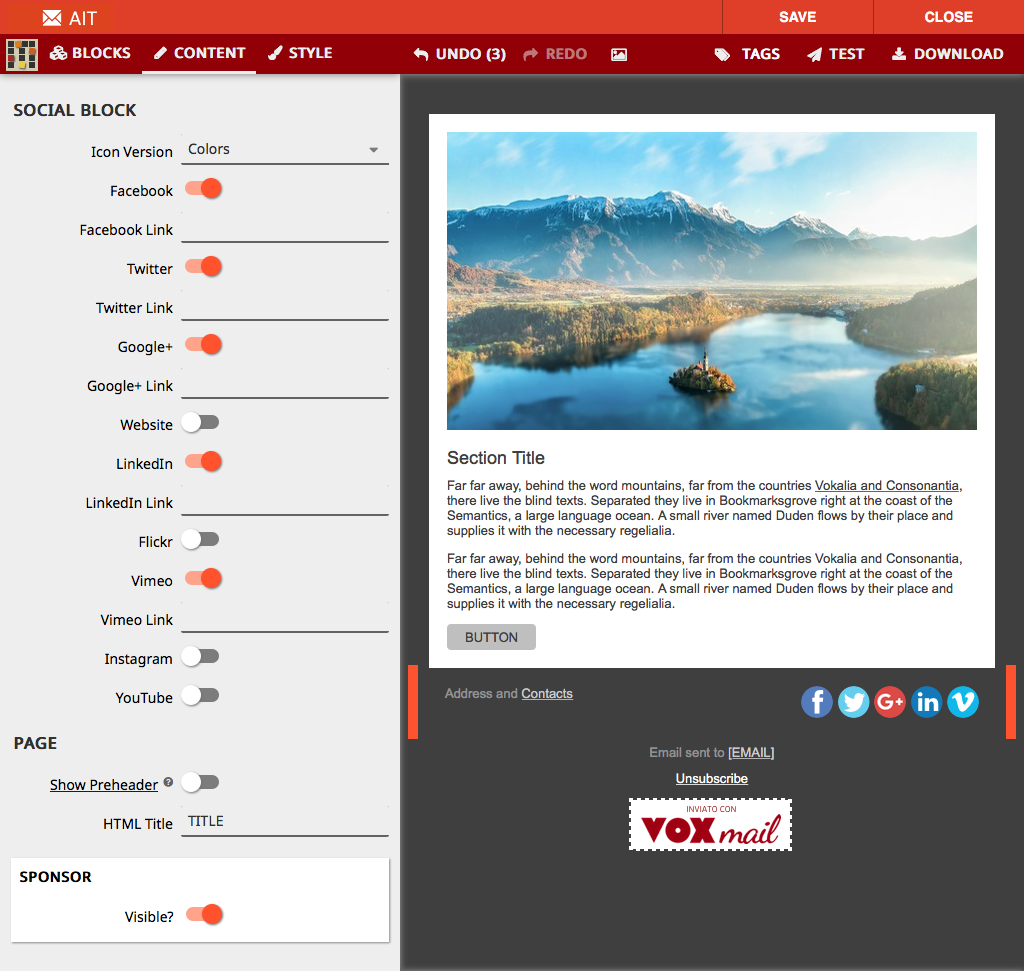Click the colorful grid icon at top left

coord(21,55)
